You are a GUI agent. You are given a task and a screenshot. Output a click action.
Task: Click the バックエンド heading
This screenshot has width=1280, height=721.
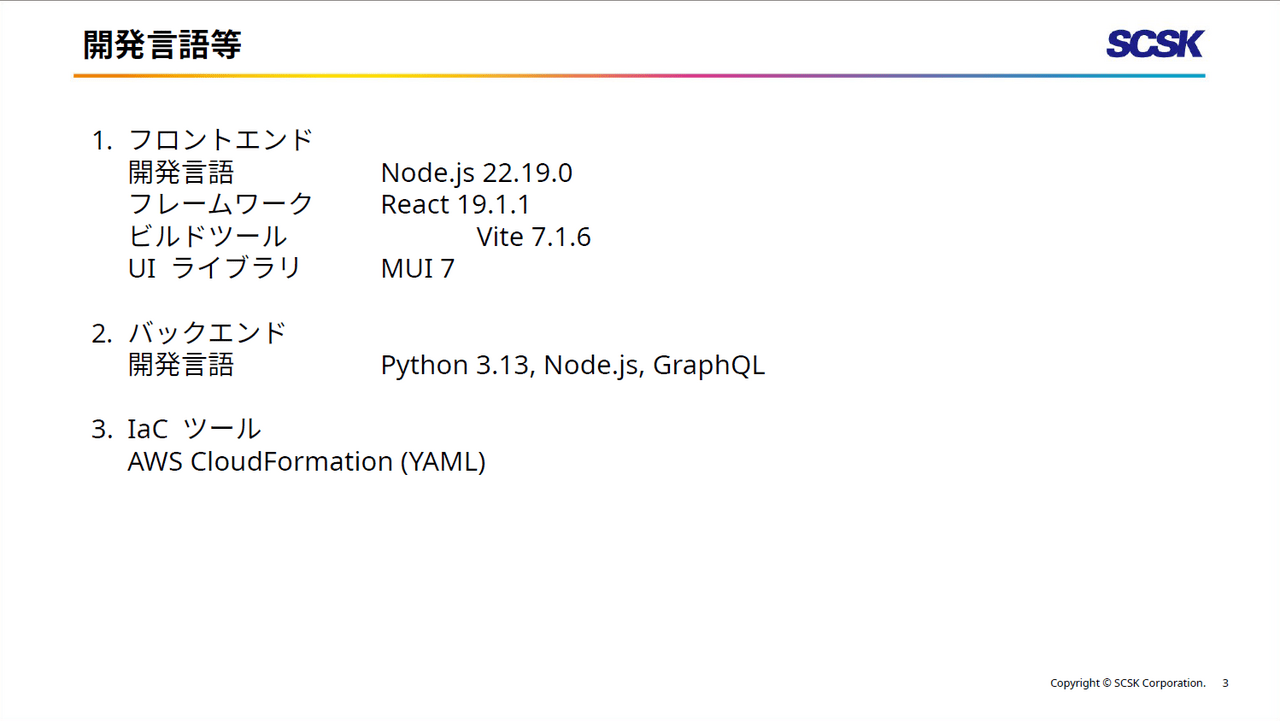pyautogui.click(x=208, y=333)
